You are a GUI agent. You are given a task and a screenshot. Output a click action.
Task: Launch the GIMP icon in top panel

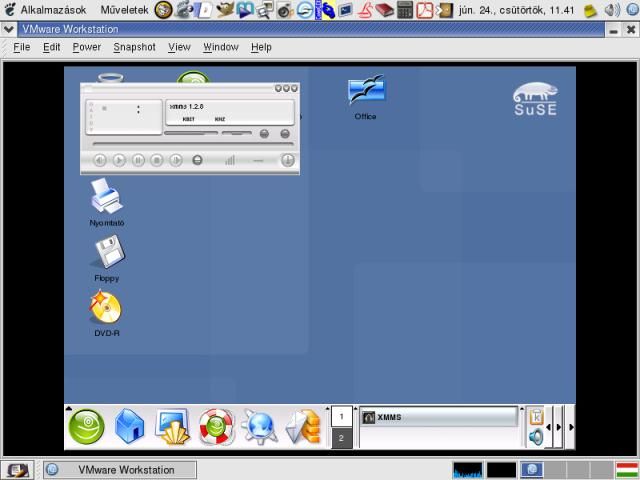(x=225, y=10)
